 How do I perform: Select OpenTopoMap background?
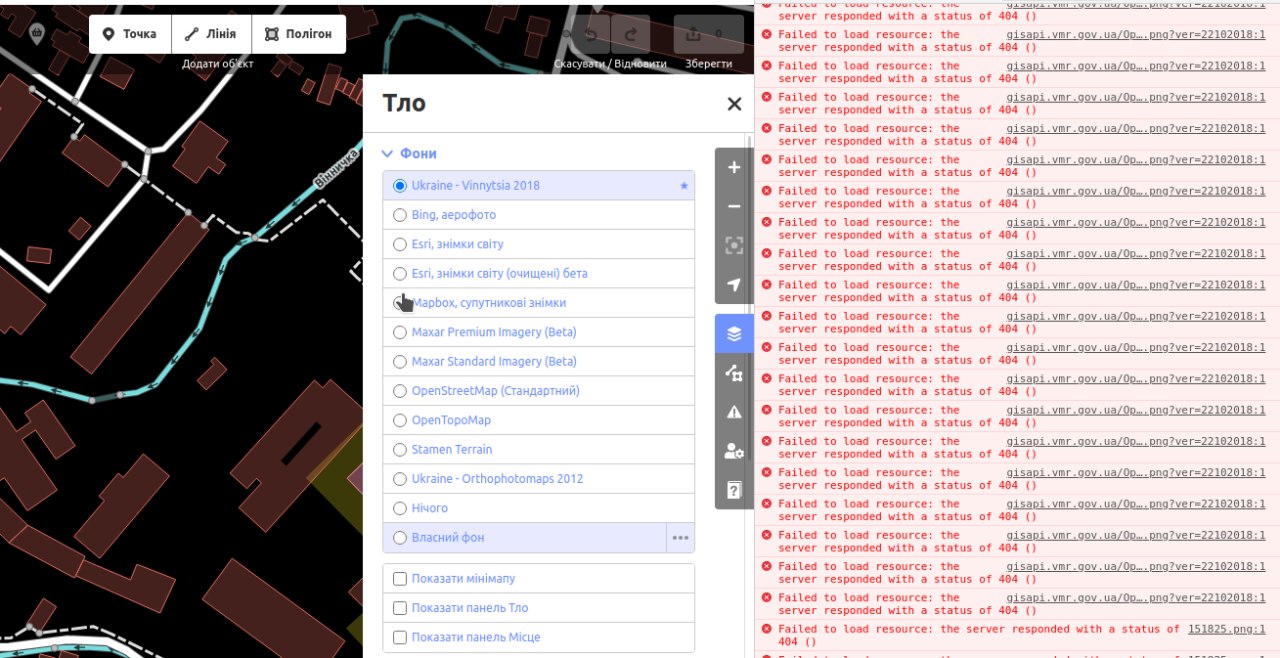(538, 420)
